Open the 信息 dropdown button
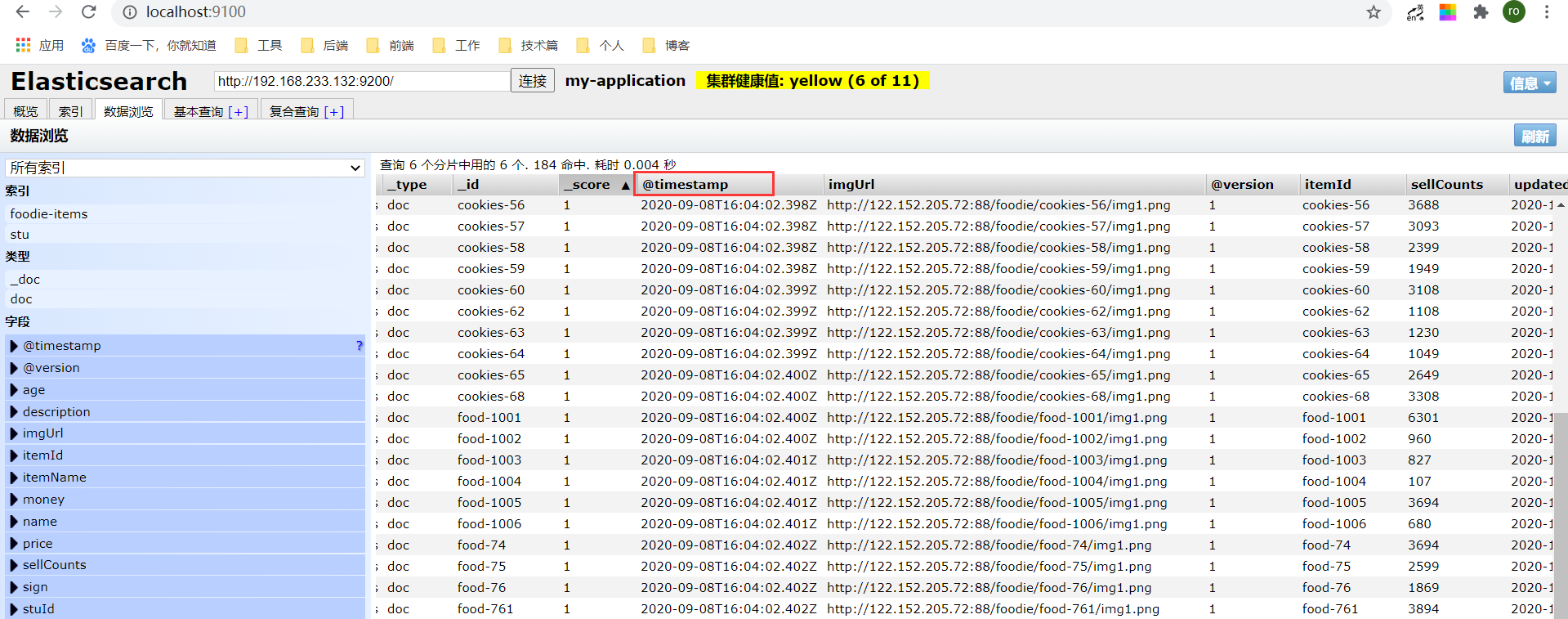The image size is (1568, 619). coord(1530,83)
